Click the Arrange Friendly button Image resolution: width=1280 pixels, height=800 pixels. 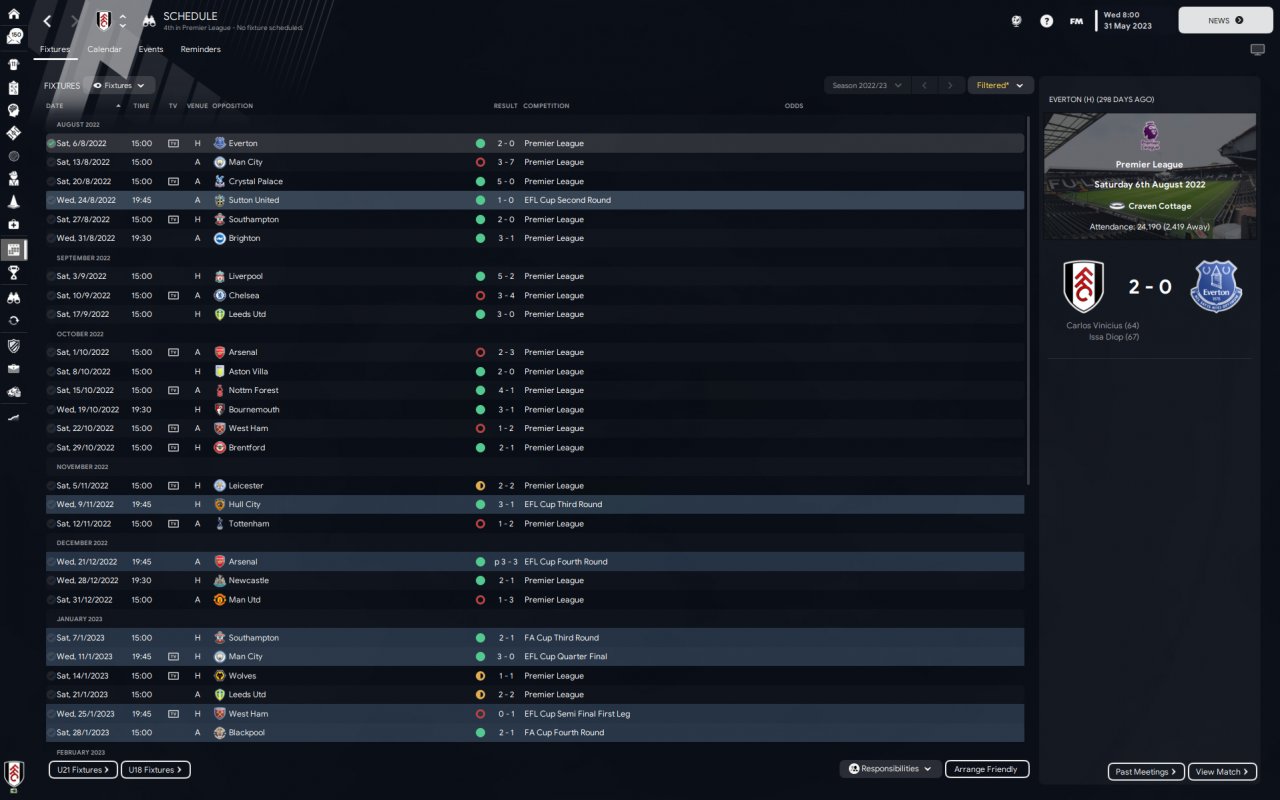pos(987,769)
